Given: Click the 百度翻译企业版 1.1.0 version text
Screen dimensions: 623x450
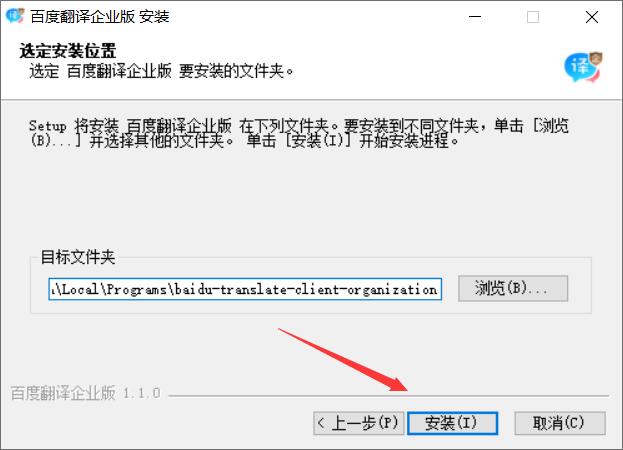Looking at the screenshot, I should pyautogui.click(x=85, y=393).
